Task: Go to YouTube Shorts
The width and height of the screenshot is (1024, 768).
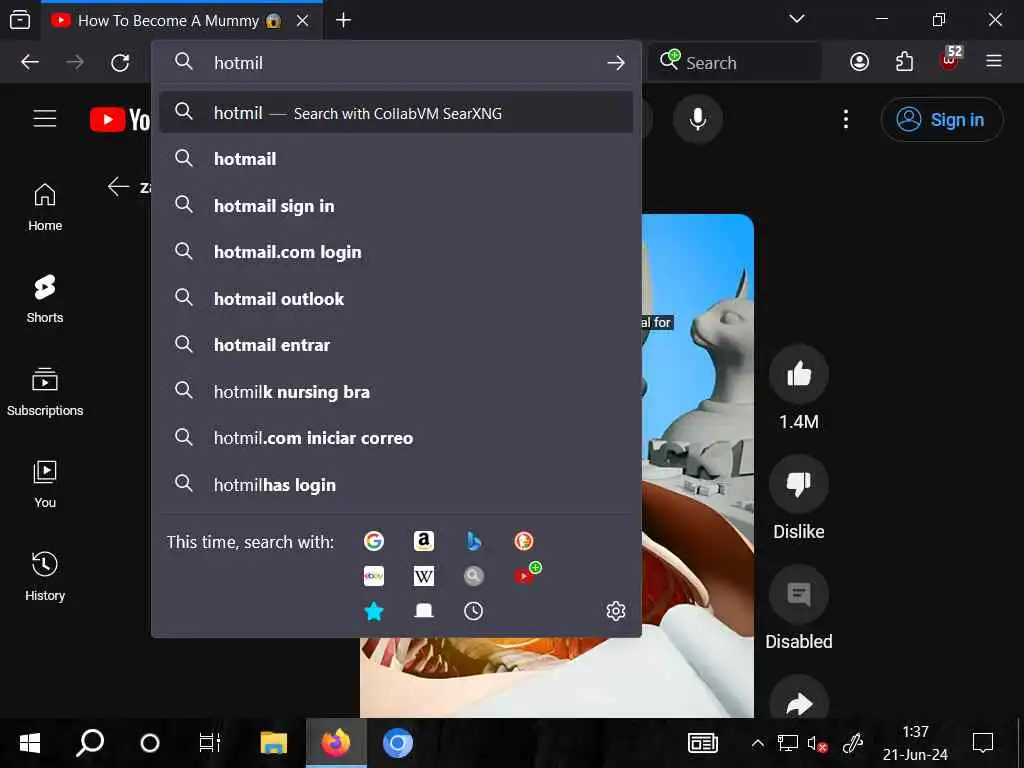Action: [x=45, y=299]
